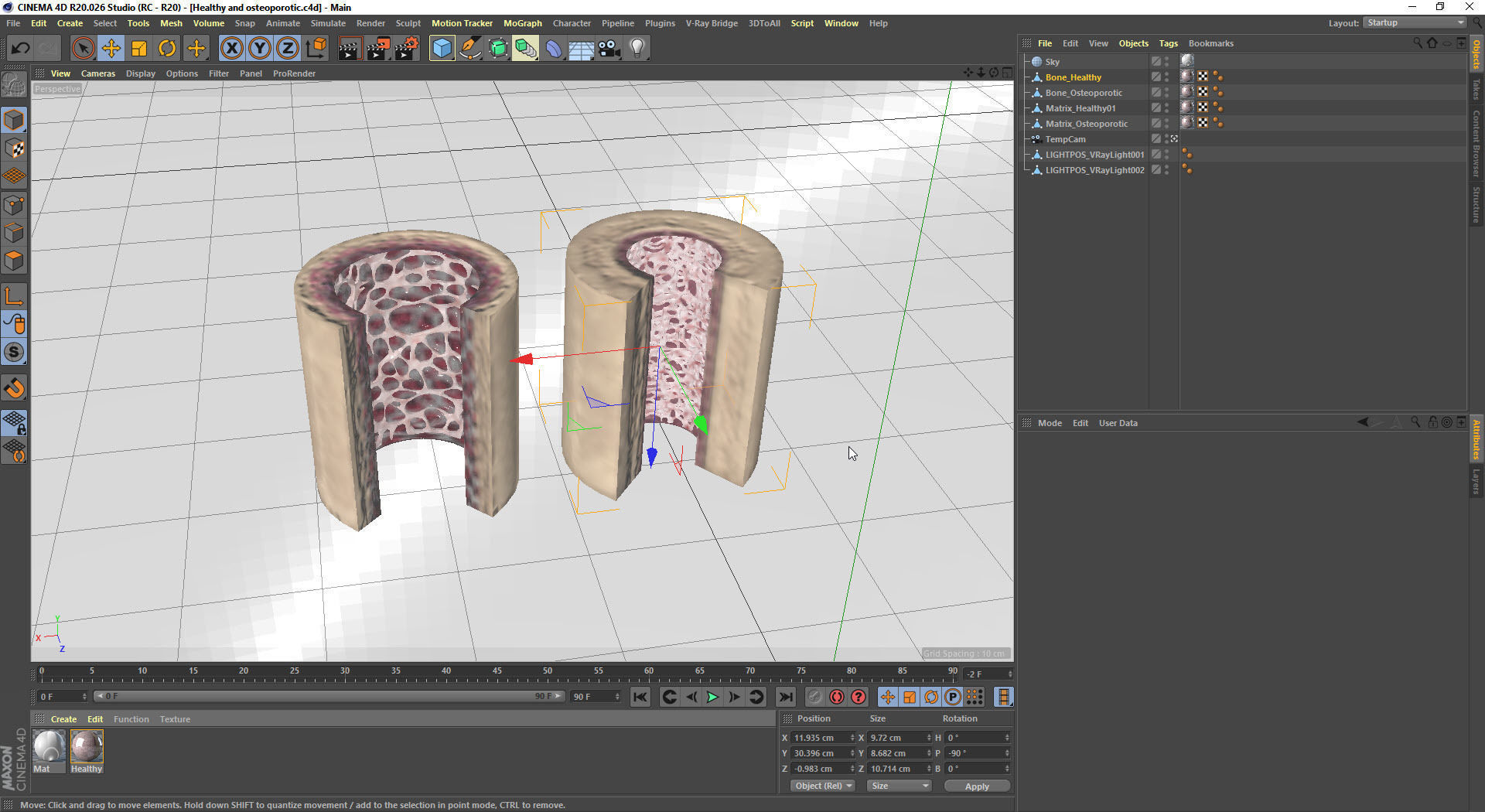Toggle render visibility dot for Matrix_Healthy01
This screenshot has width=1485, height=812.
click(1166, 111)
